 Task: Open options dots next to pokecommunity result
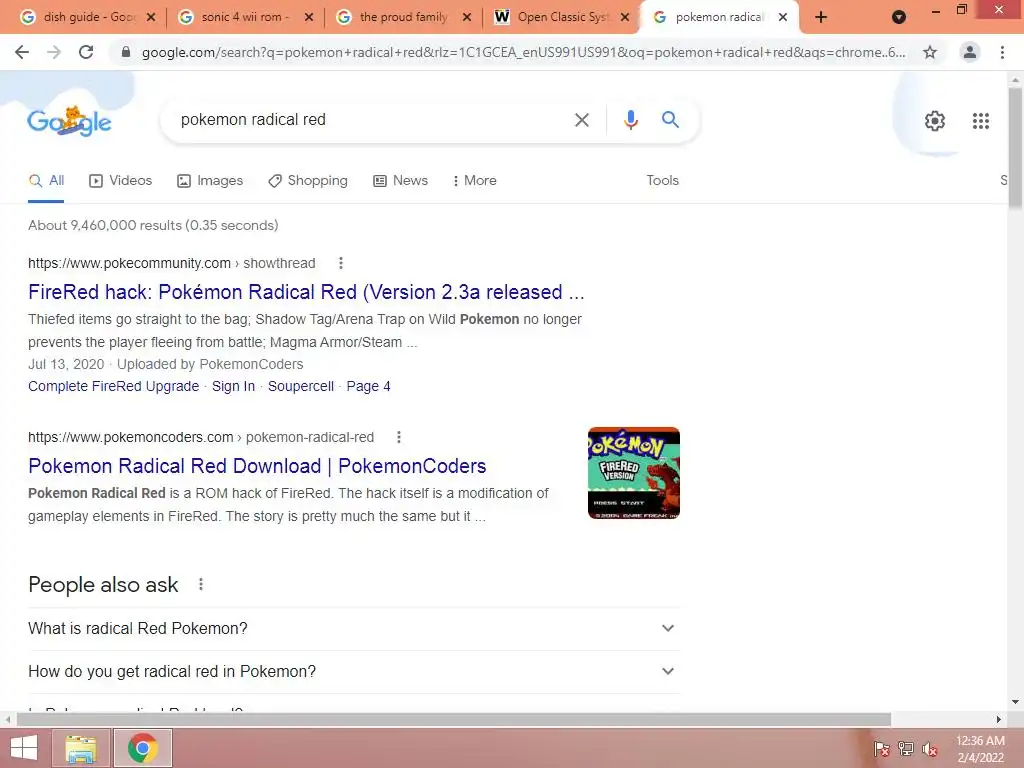click(x=340, y=263)
